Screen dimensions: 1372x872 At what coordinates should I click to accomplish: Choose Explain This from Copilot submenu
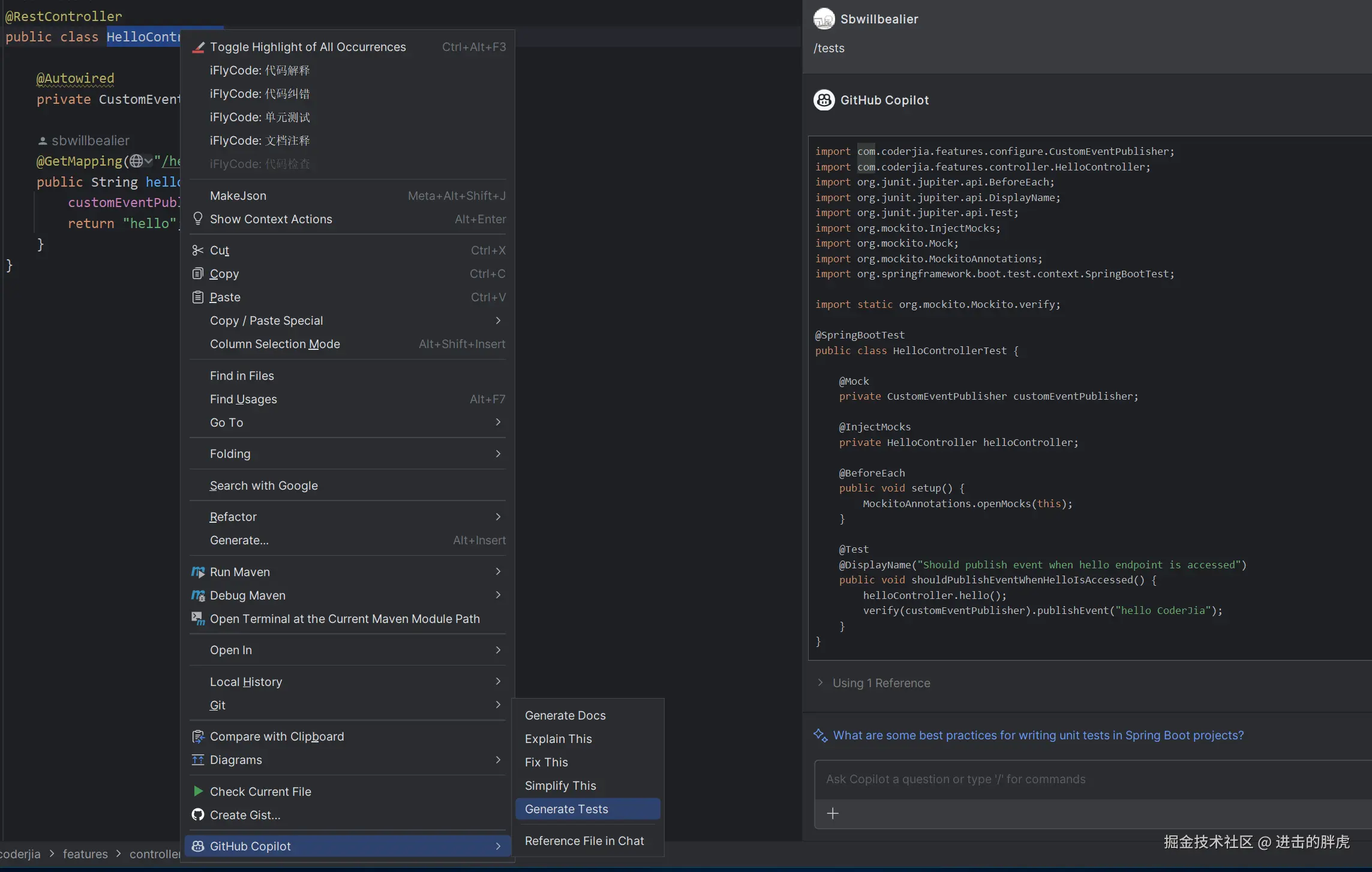[x=558, y=739]
